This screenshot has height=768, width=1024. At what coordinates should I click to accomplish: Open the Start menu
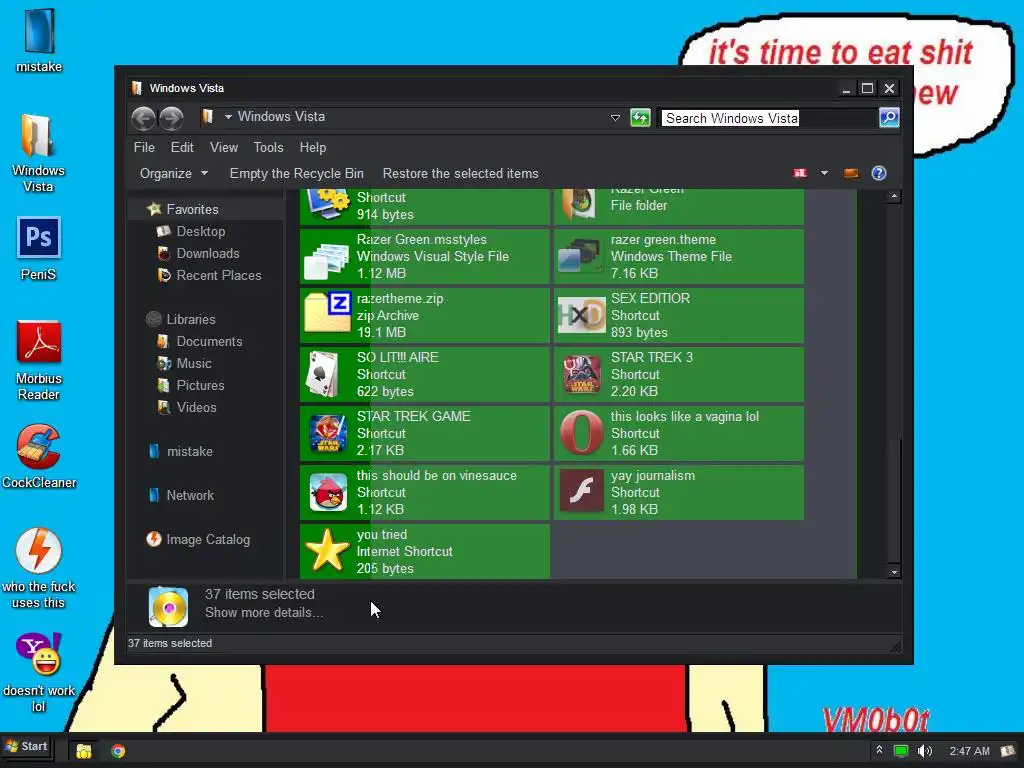coord(27,746)
